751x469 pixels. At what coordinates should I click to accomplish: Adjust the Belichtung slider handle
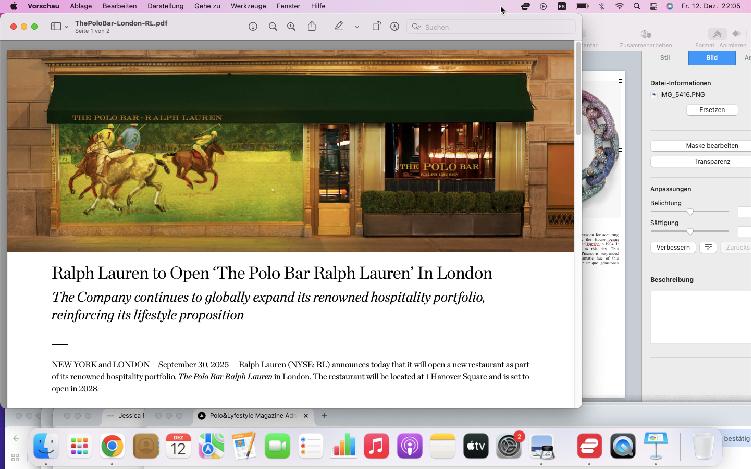click(690, 211)
